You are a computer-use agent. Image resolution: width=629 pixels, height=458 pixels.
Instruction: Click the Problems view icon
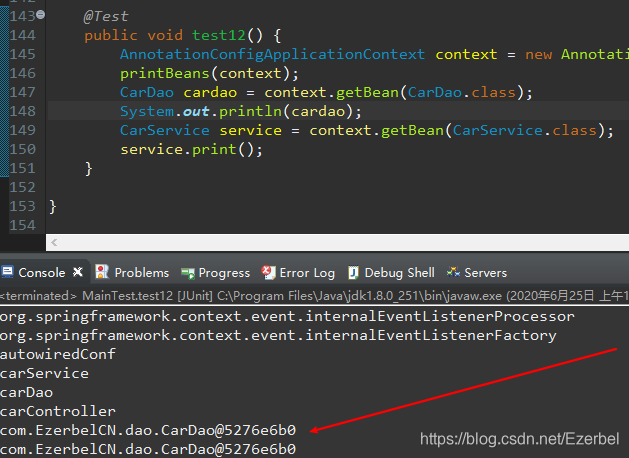coord(102,272)
